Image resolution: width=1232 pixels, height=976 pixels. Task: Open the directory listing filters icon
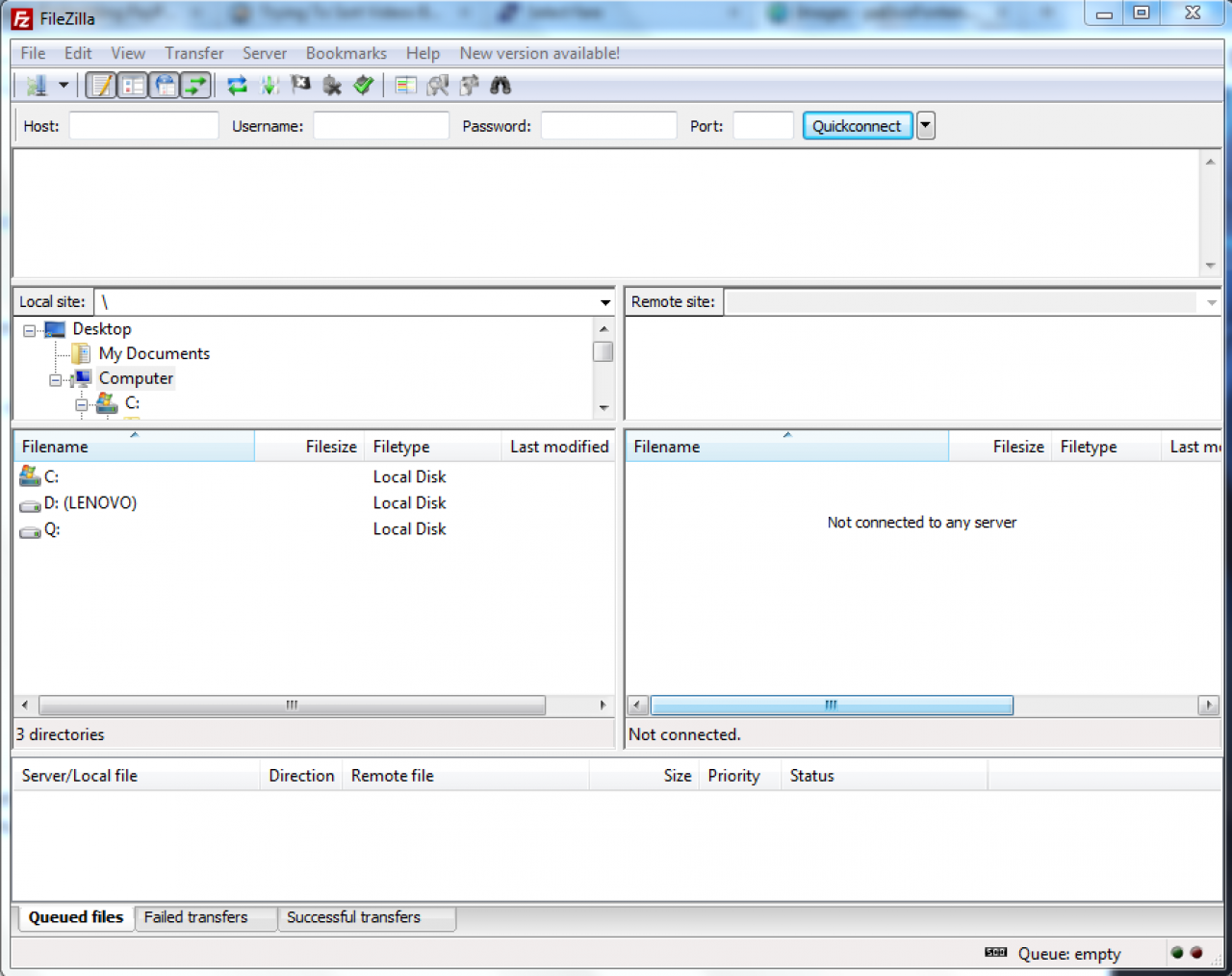pos(406,86)
